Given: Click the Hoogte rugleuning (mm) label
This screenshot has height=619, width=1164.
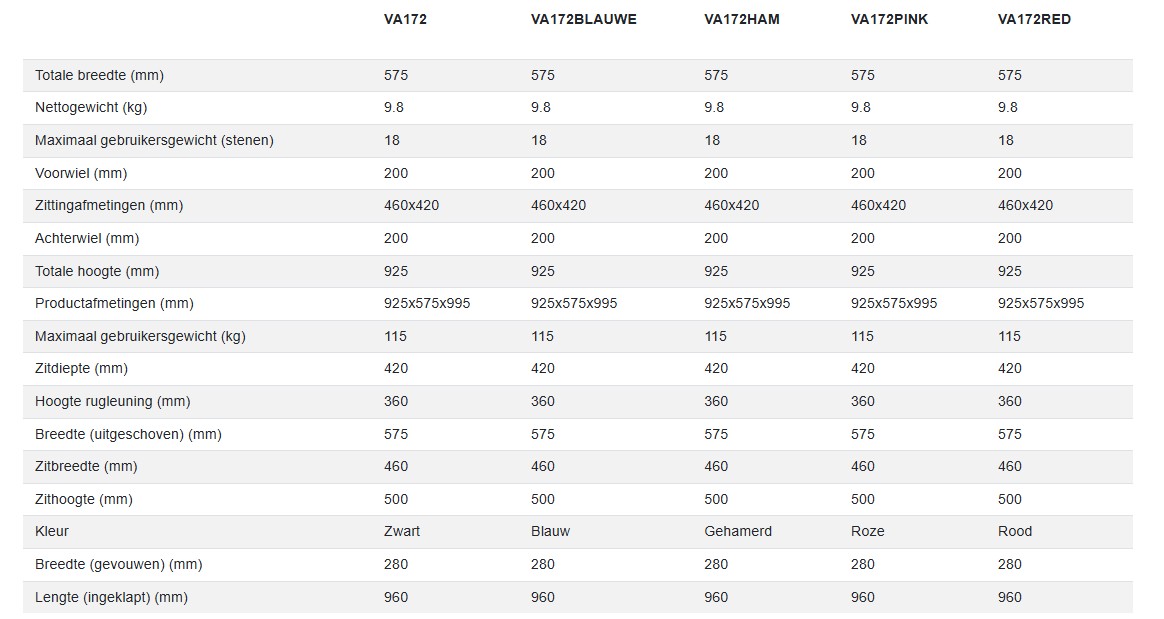Looking at the screenshot, I should pyautogui.click(x=112, y=401).
